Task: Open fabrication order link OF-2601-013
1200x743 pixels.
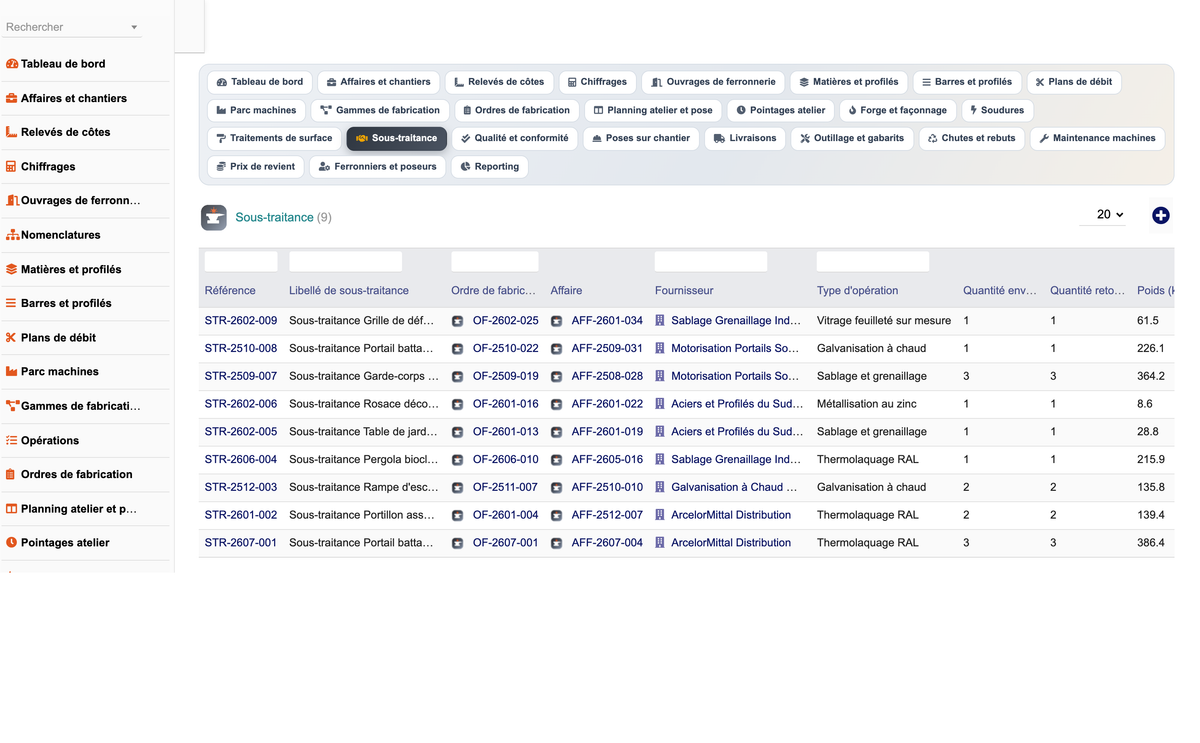Action: coord(505,432)
